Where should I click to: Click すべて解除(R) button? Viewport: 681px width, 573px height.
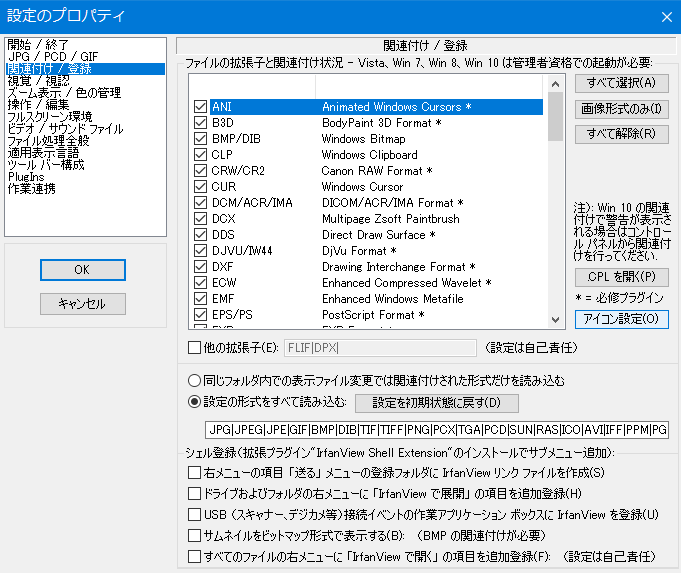[621, 134]
